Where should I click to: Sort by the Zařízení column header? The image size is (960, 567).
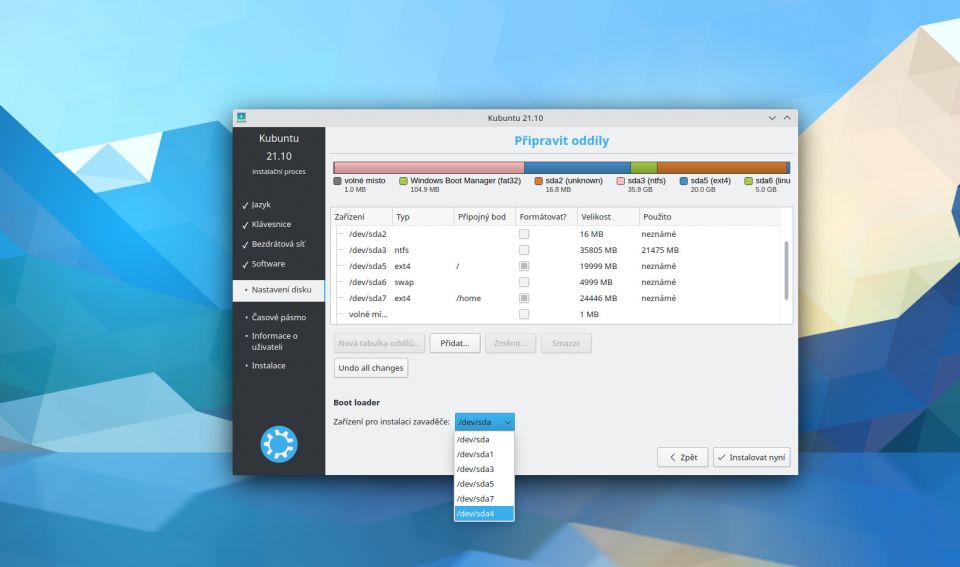[x=361, y=217]
